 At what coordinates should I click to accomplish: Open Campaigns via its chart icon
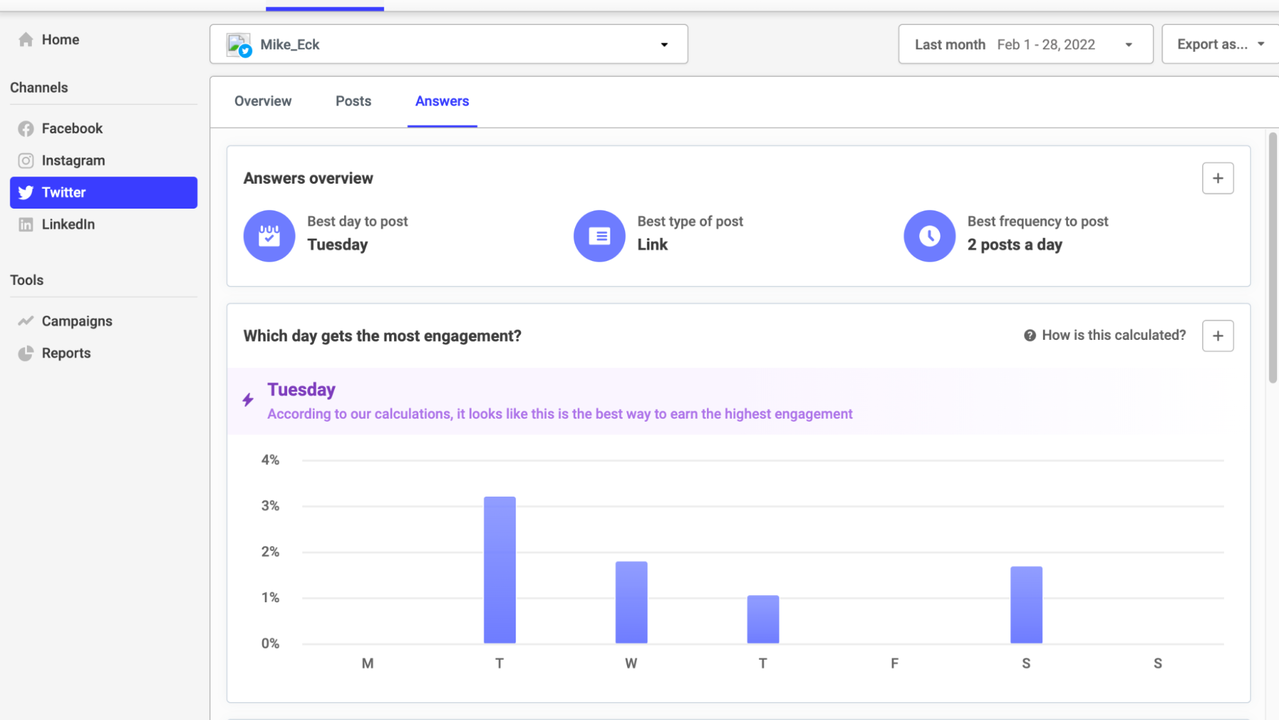26,321
